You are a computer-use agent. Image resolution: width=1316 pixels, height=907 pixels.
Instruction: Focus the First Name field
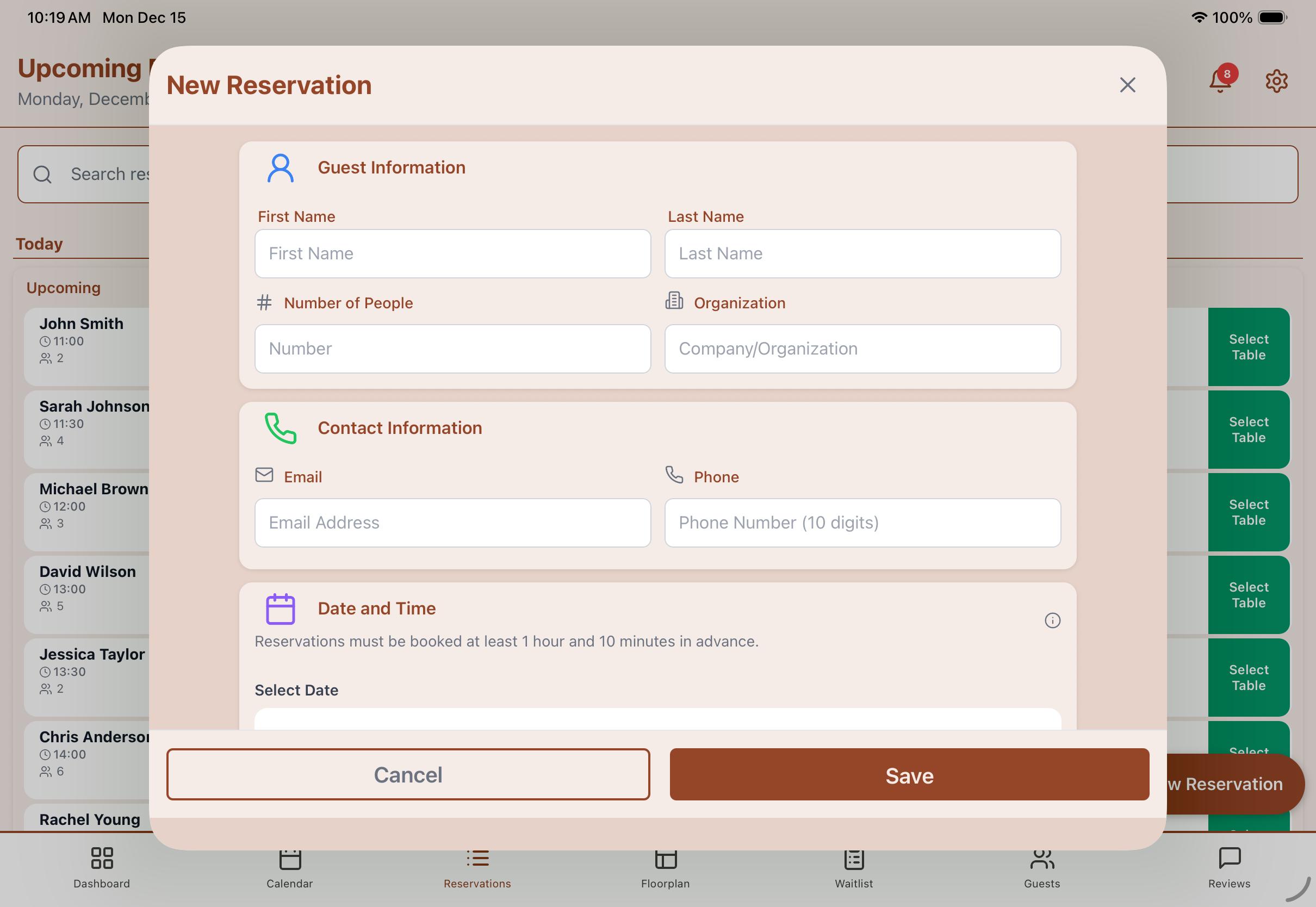point(452,253)
